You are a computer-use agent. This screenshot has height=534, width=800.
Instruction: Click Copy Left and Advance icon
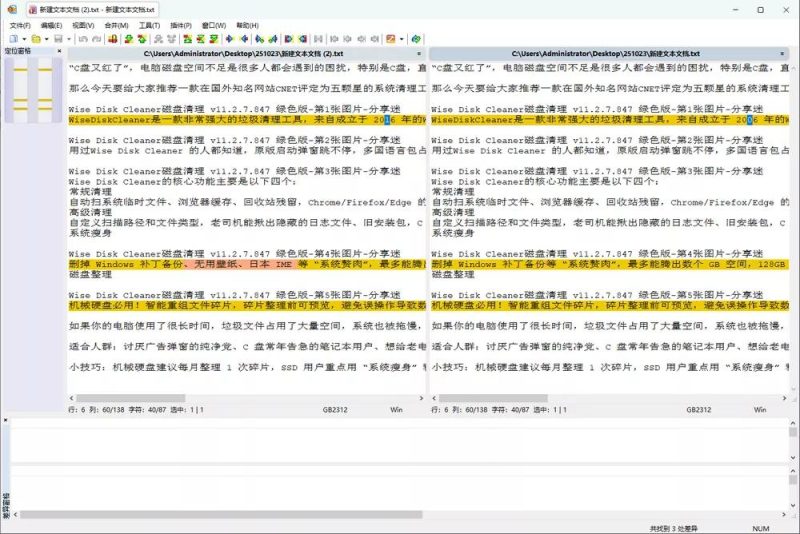point(273,39)
